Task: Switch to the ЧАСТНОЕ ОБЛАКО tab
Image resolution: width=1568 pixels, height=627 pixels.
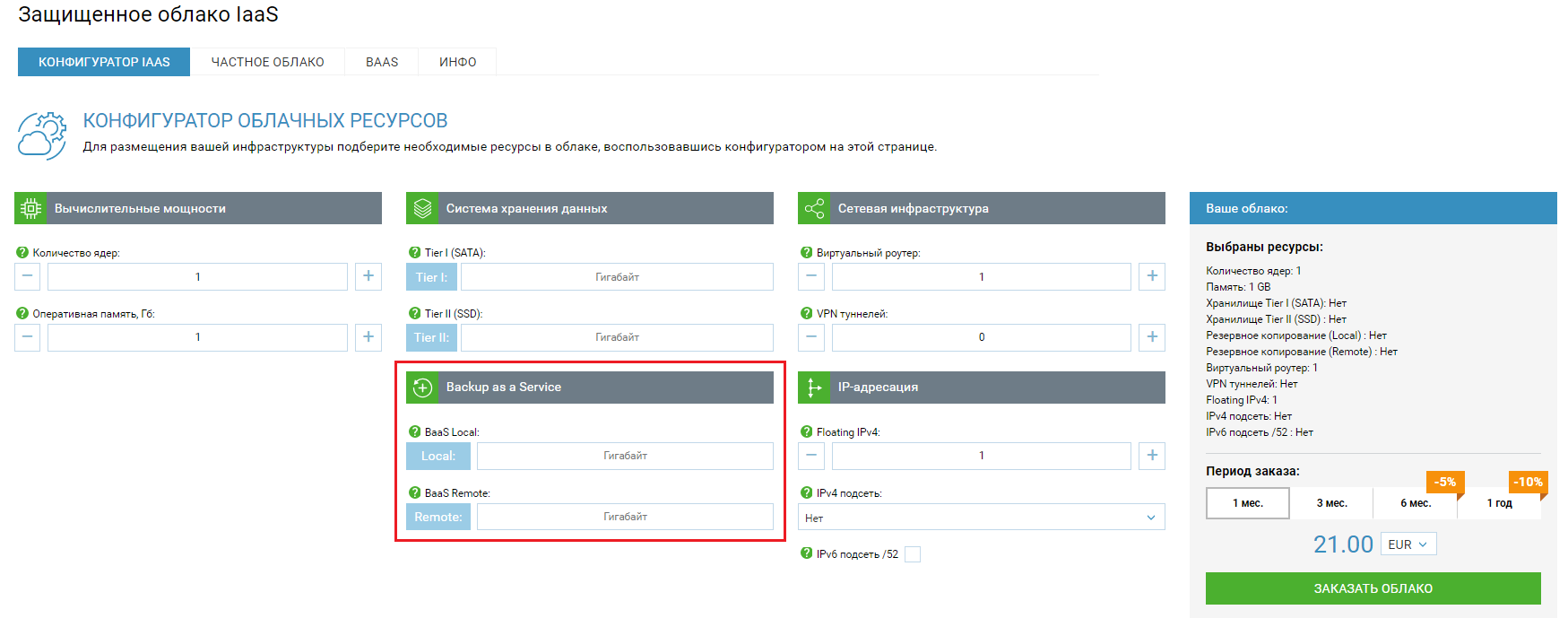Action: point(267,62)
